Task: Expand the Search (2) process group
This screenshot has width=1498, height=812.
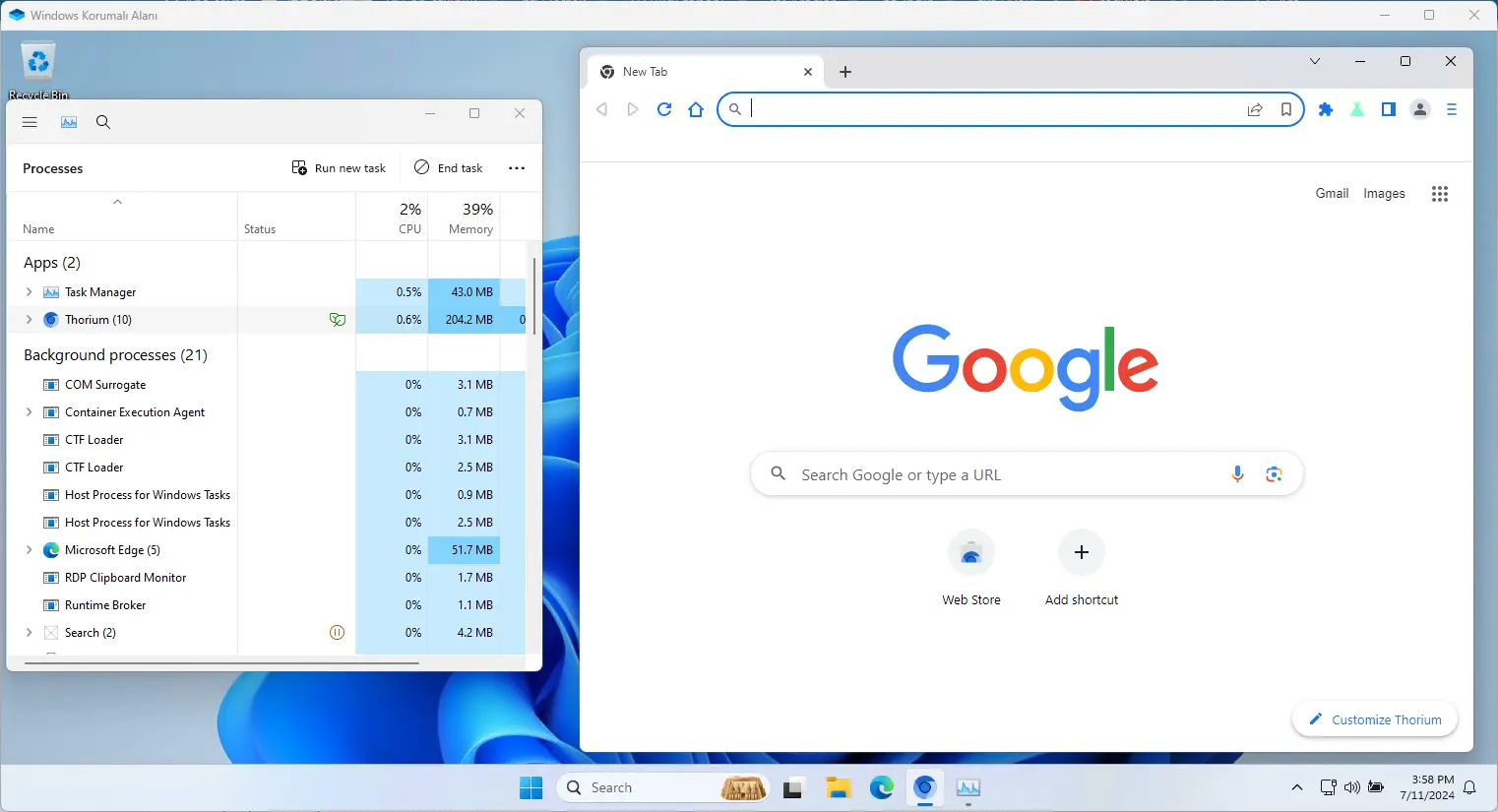Action: pyautogui.click(x=29, y=633)
